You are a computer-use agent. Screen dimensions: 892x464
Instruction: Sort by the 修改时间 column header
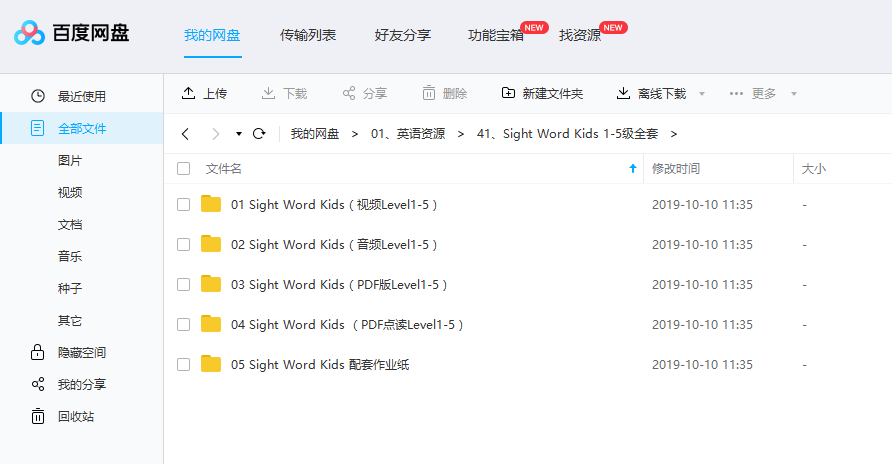point(676,169)
